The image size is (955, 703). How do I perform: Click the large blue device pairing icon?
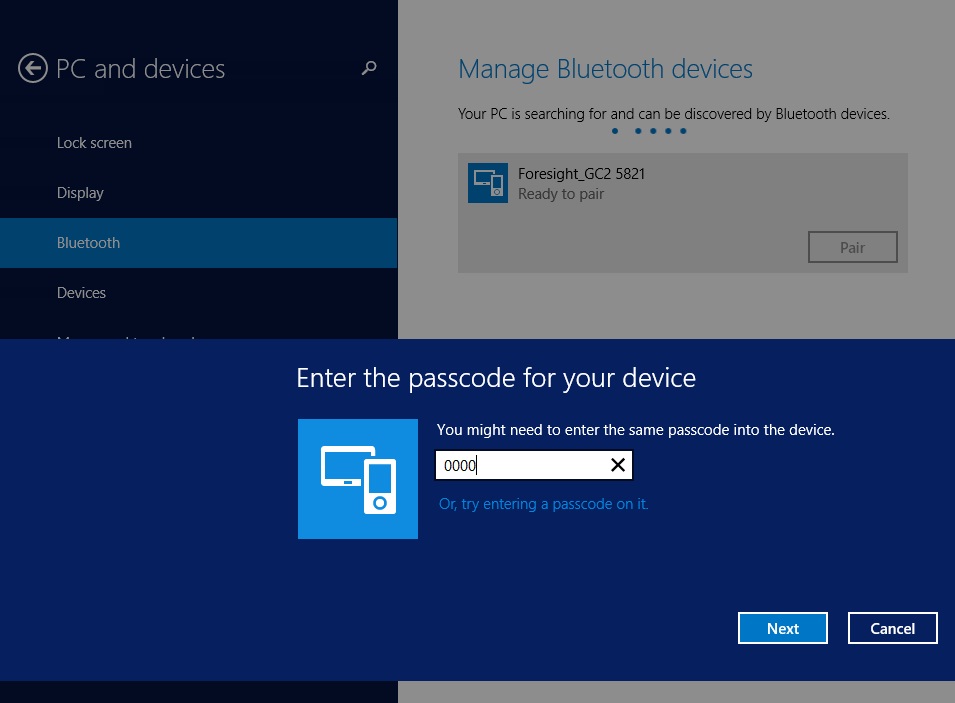358,479
